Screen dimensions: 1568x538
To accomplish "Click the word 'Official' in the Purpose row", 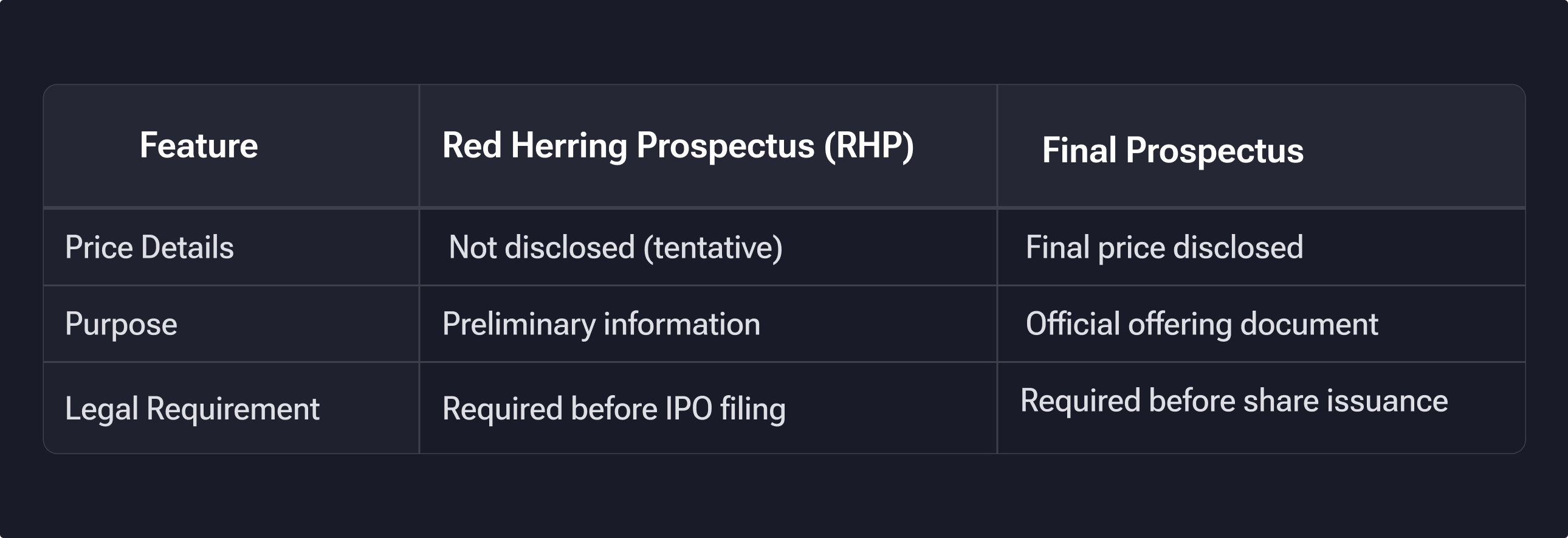I will click(1073, 325).
